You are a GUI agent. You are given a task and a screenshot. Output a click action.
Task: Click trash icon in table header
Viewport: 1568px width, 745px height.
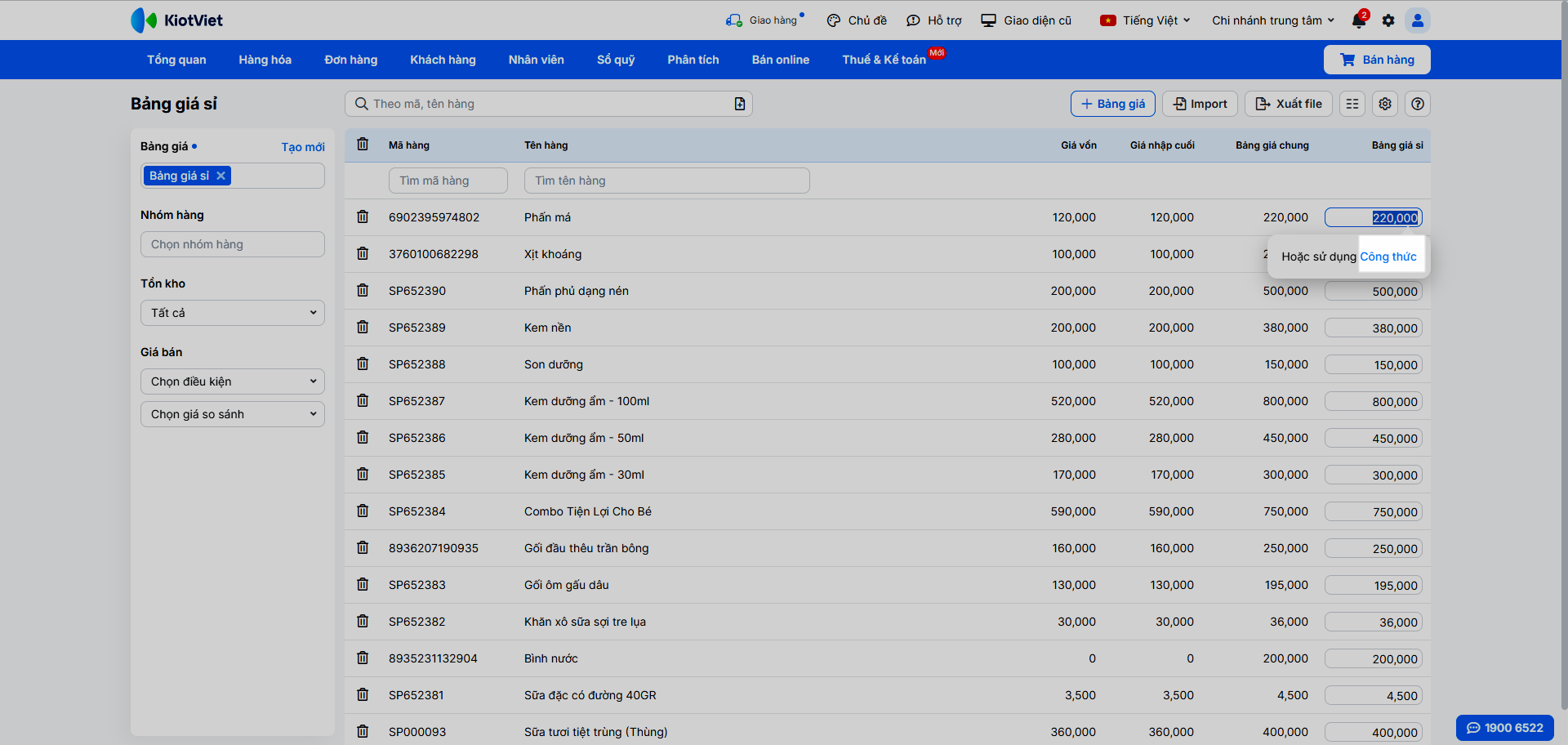point(363,145)
